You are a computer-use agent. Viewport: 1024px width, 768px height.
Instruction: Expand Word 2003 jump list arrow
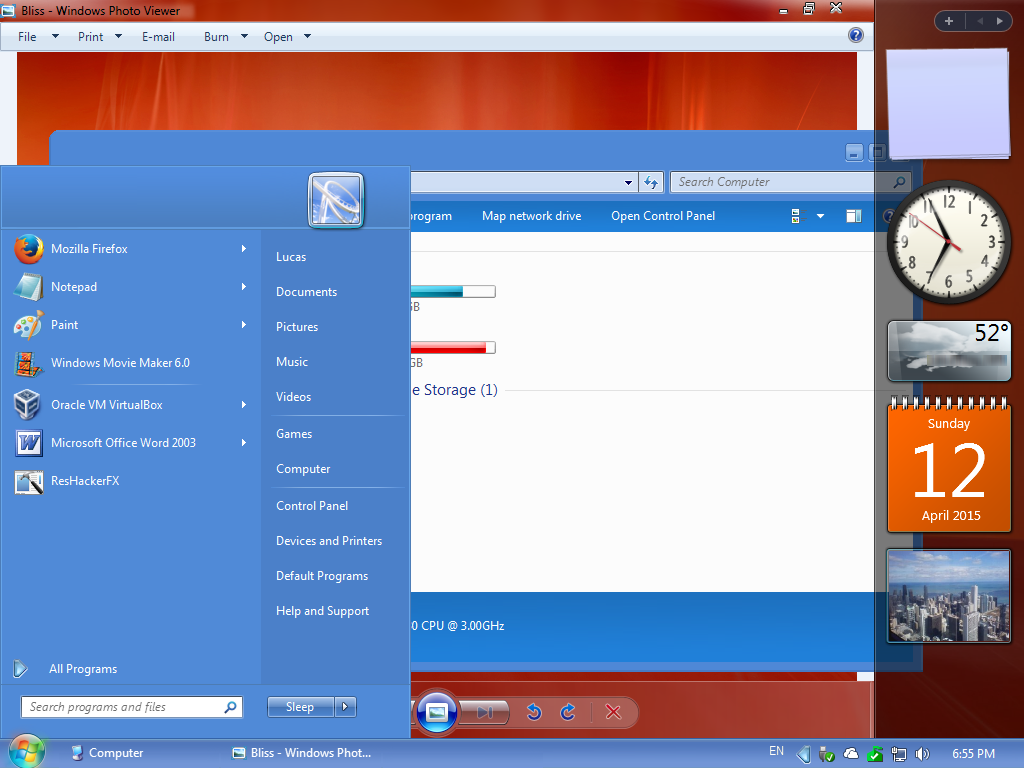pyautogui.click(x=244, y=443)
